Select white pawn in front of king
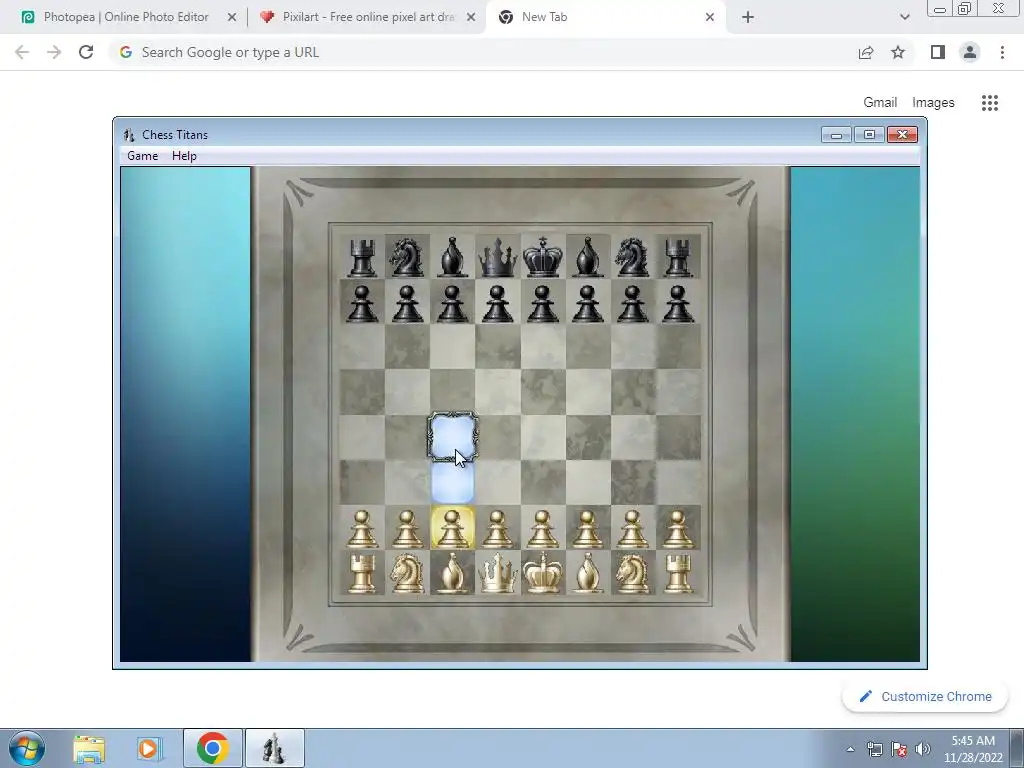The image size is (1024, 768). (543, 528)
